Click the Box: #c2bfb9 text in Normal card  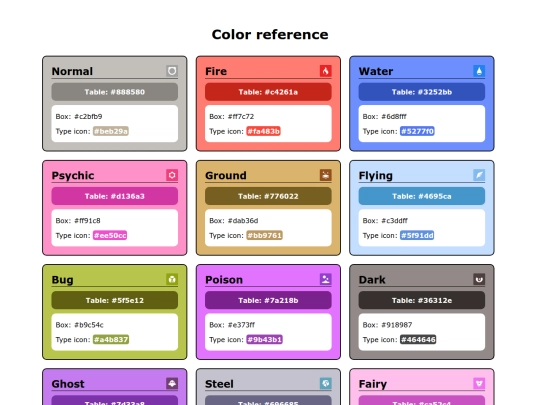click(x=79, y=116)
